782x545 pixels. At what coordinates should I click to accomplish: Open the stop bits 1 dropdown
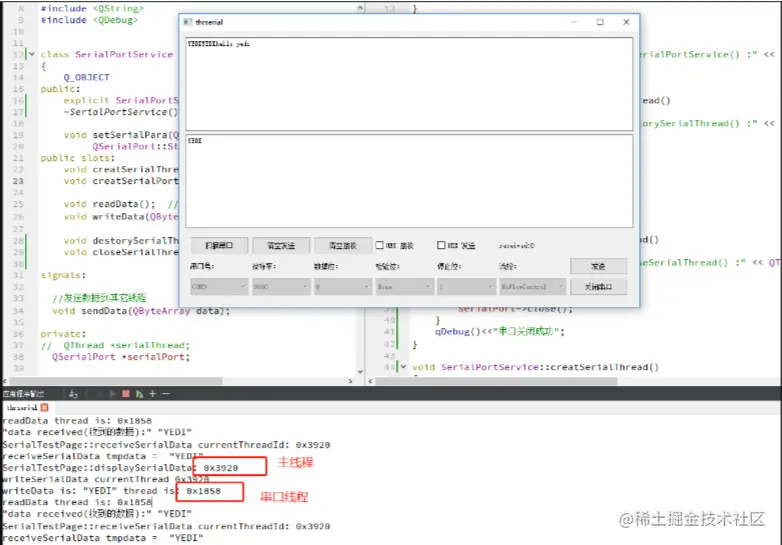click(x=466, y=287)
